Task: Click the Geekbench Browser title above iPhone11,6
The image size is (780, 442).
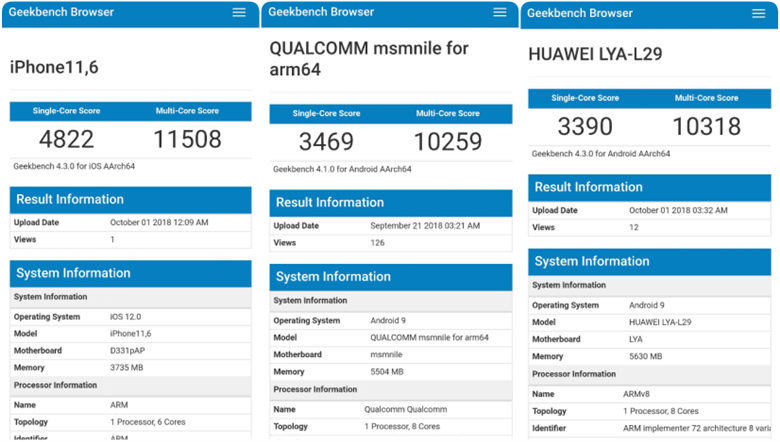Action: (x=61, y=13)
